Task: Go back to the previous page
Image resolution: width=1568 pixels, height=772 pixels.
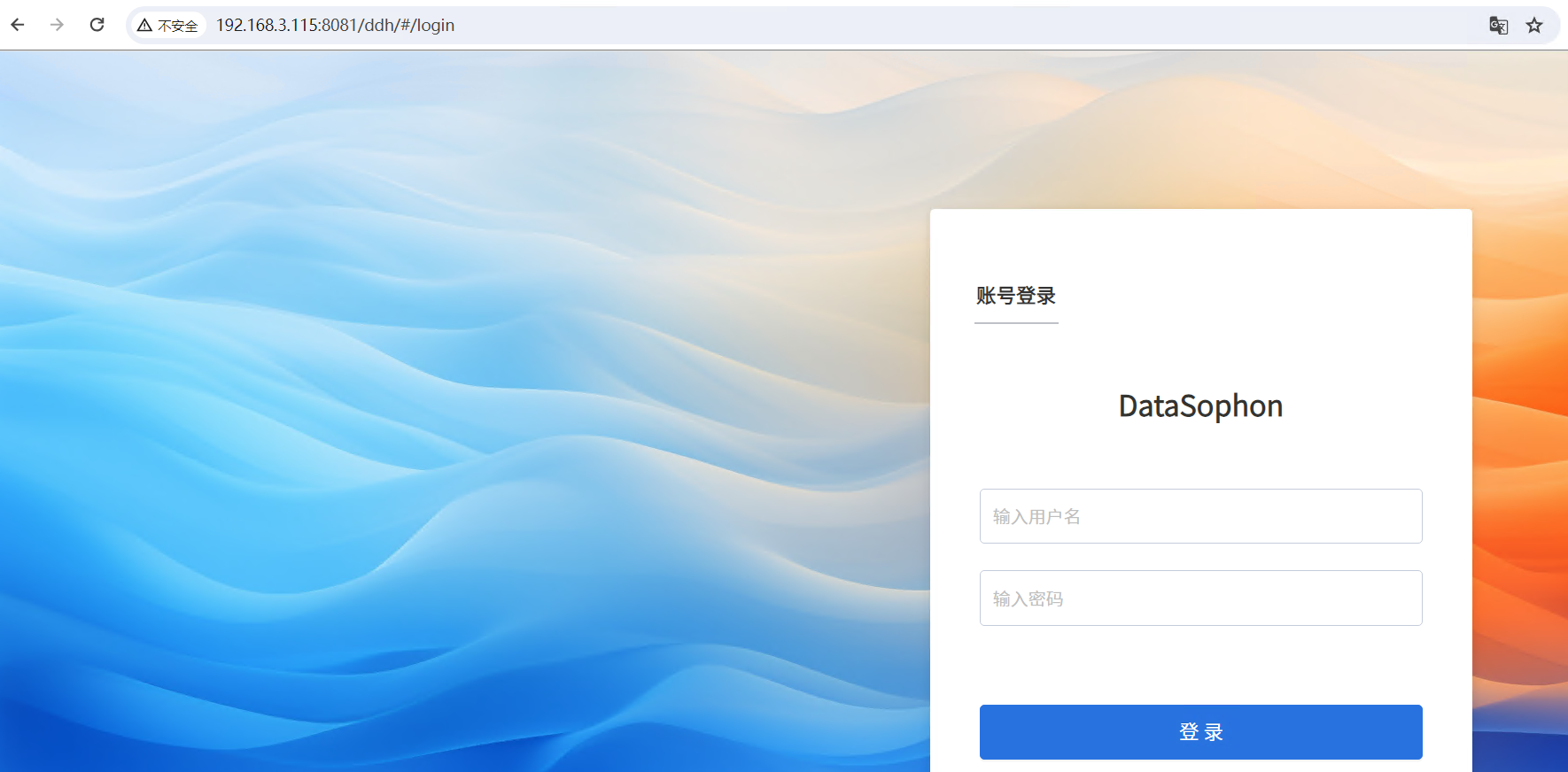Action: coord(18,25)
